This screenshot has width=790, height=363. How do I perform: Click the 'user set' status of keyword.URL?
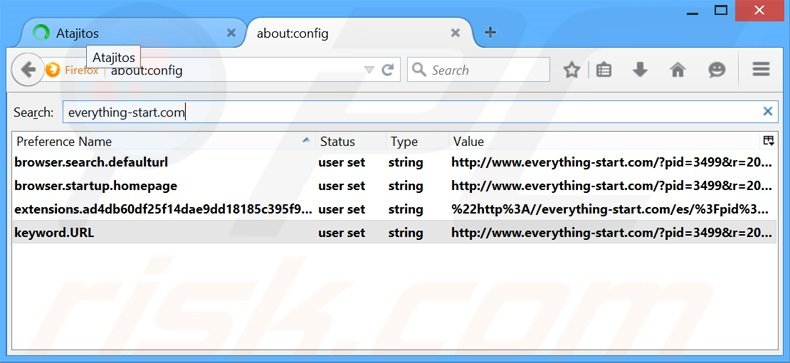342,232
